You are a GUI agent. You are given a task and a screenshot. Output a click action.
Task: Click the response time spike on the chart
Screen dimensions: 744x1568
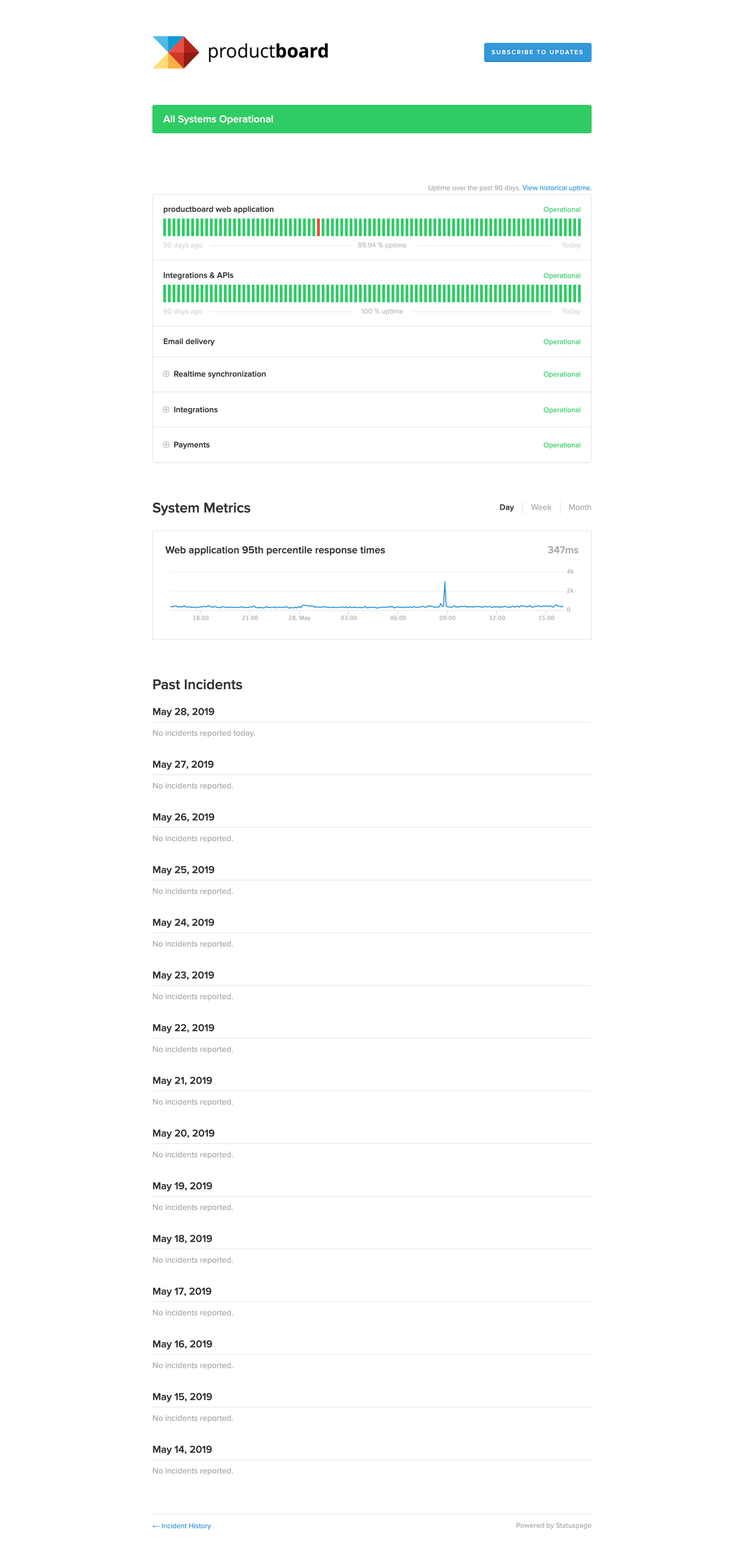pyautogui.click(x=445, y=593)
